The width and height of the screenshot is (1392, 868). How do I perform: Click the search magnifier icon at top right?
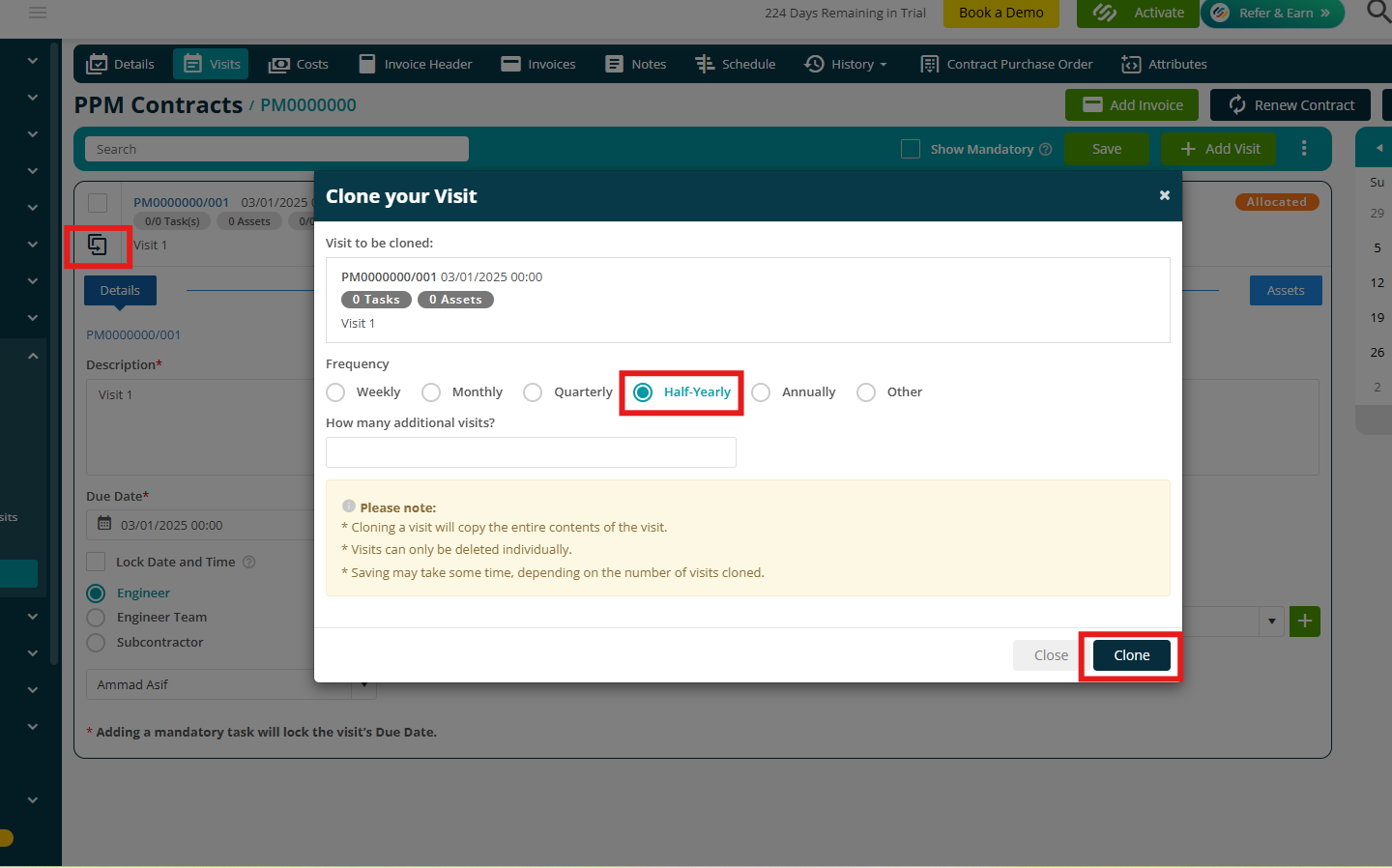tap(1377, 12)
